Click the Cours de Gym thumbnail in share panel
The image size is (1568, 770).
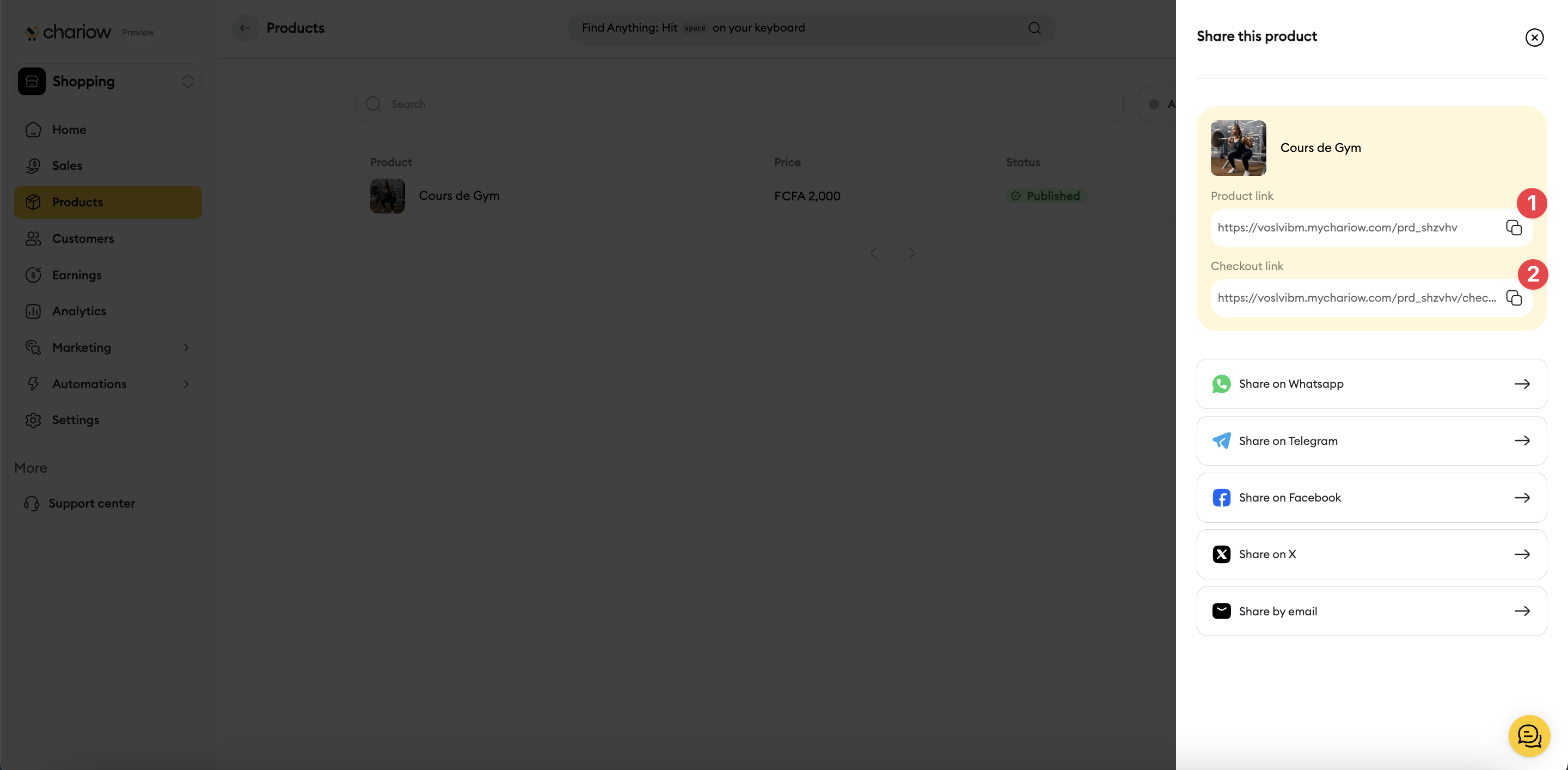[x=1238, y=148]
